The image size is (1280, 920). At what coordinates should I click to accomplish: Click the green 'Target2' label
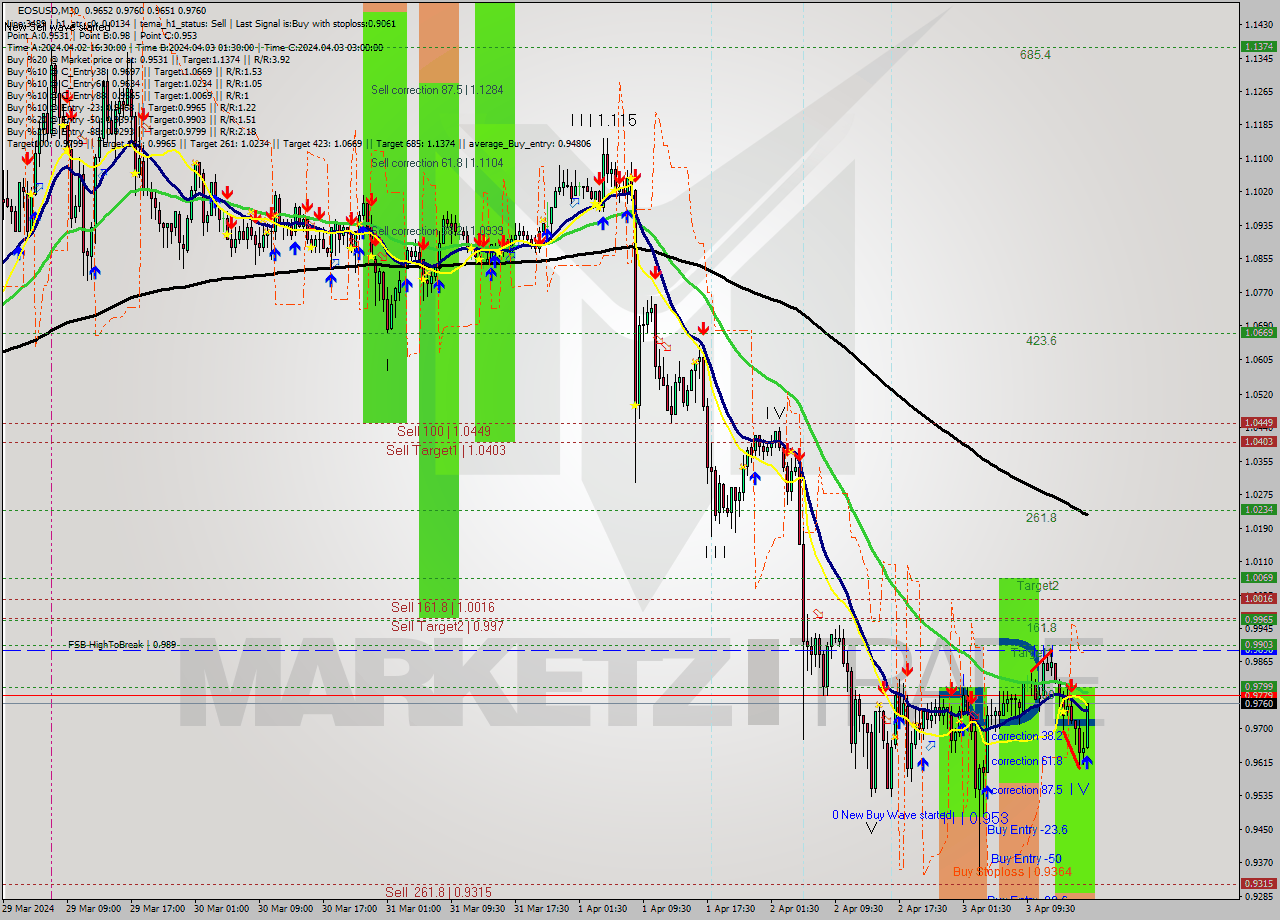[1037, 586]
